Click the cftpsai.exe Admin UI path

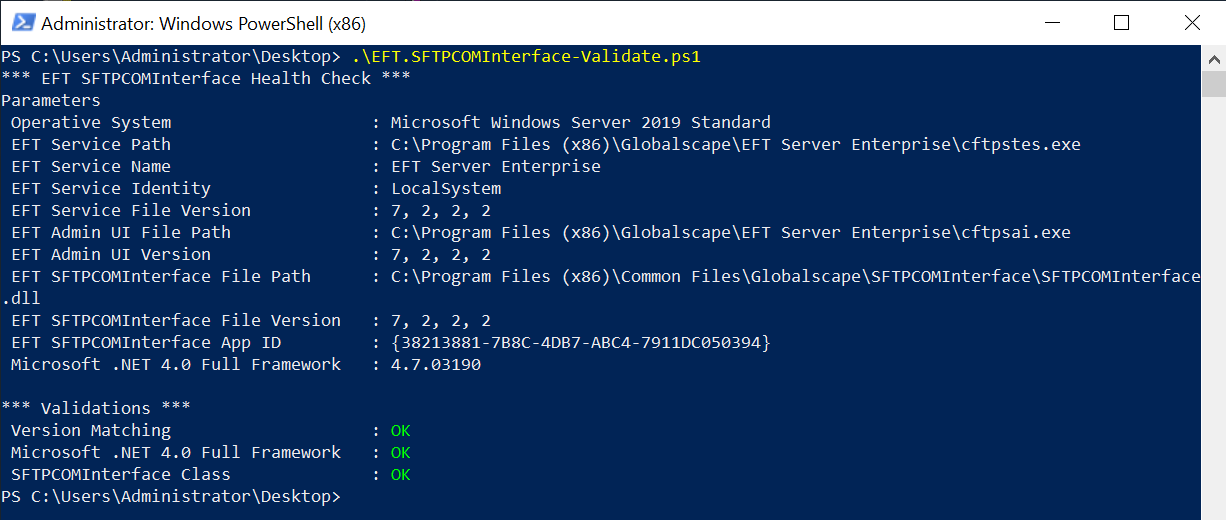(x=730, y=233)
